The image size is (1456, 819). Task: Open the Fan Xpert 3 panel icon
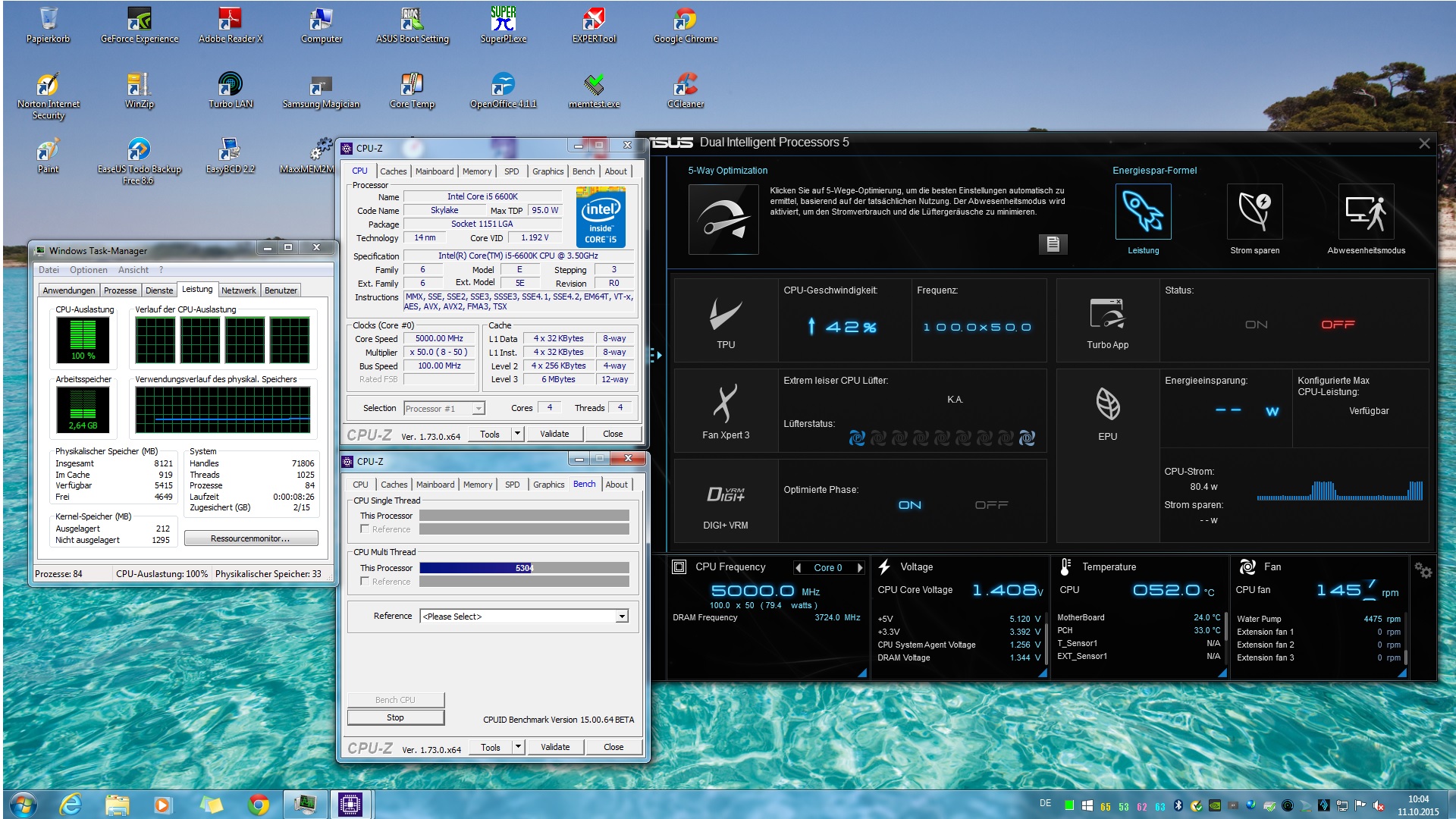[725, 403]
